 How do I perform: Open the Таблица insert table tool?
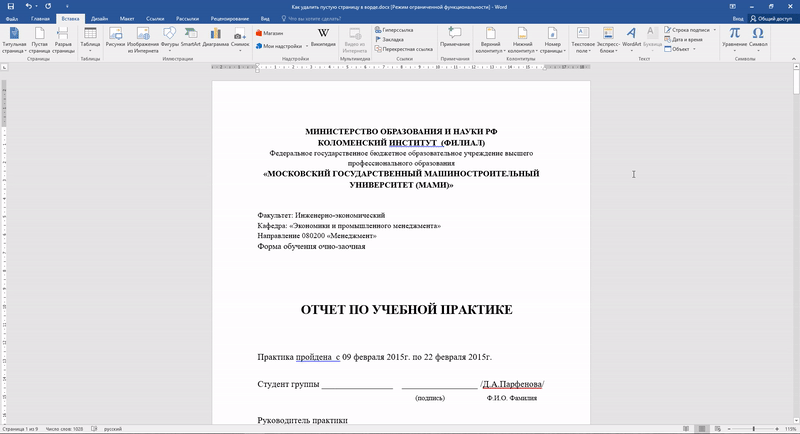pos(90,41)
